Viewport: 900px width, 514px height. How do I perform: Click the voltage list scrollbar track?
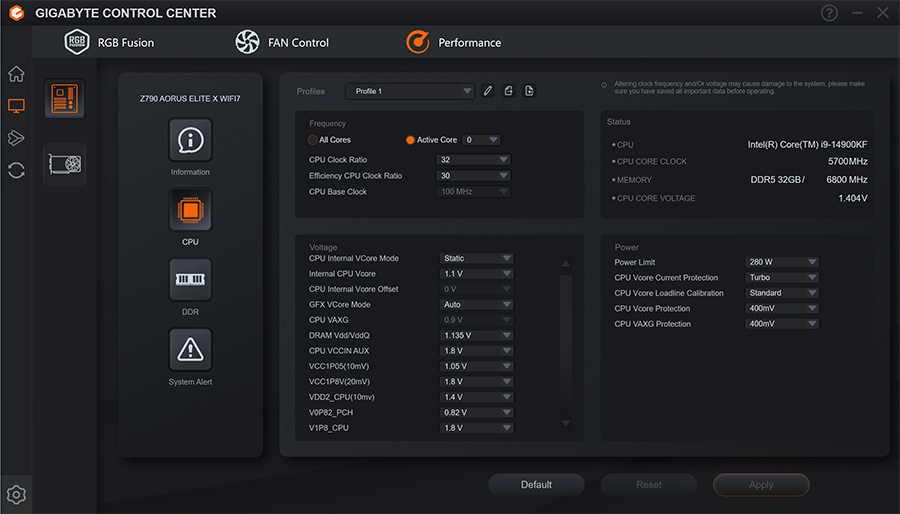point(565,344)
